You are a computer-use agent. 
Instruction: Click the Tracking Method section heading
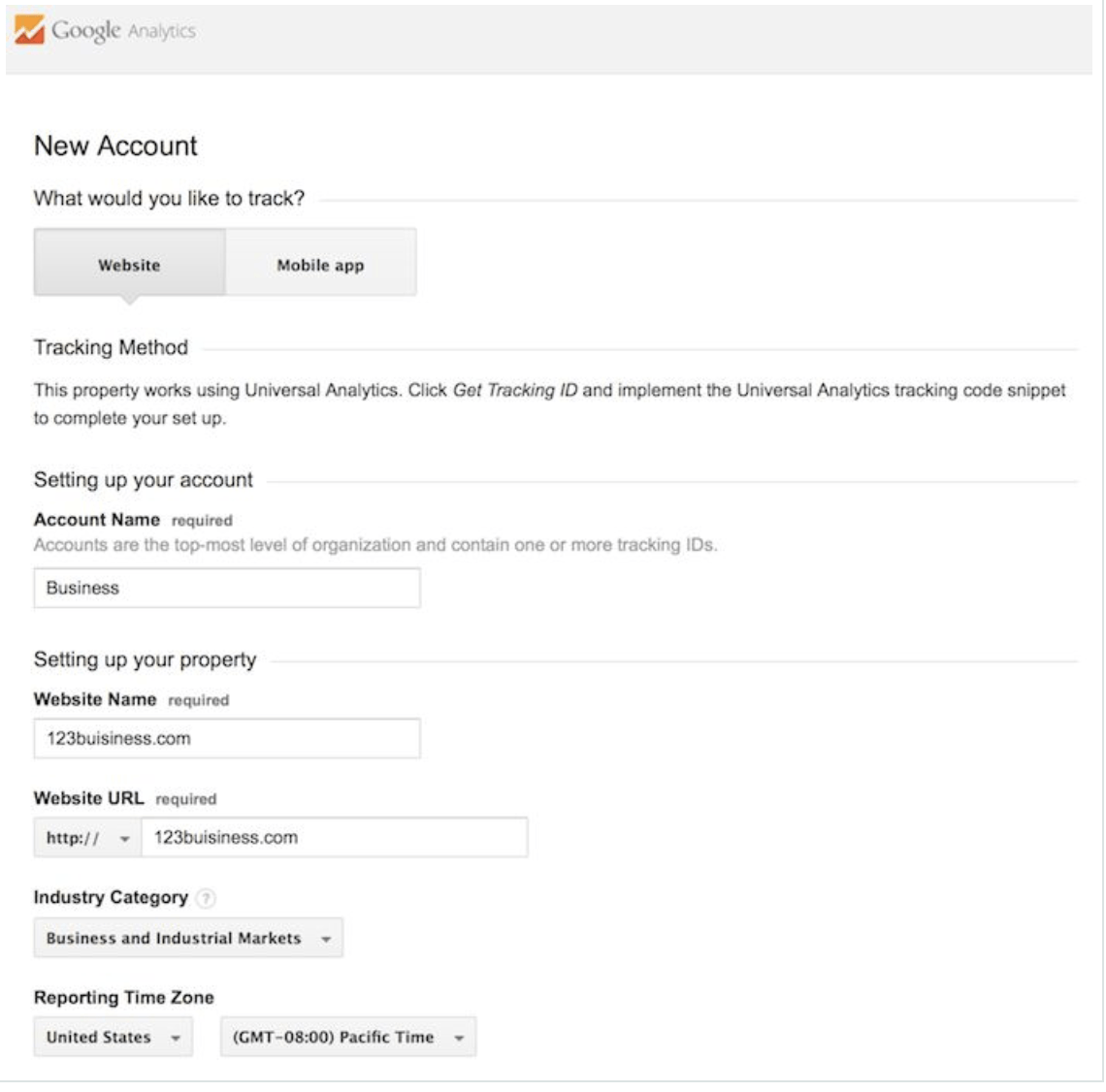pyautogui.click(x=111, y=347)
